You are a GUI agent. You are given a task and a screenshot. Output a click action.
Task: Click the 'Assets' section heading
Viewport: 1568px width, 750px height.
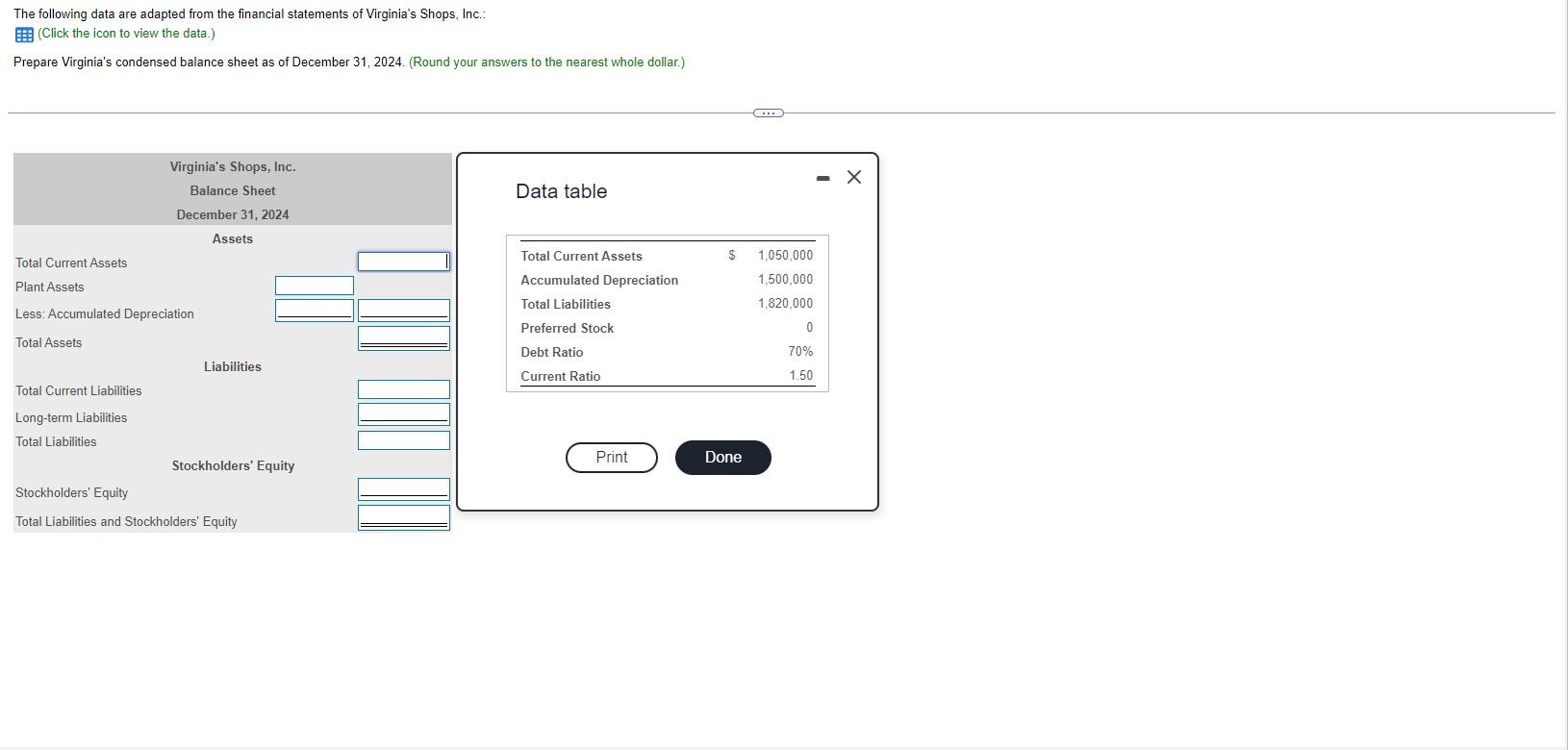[233, 239]
